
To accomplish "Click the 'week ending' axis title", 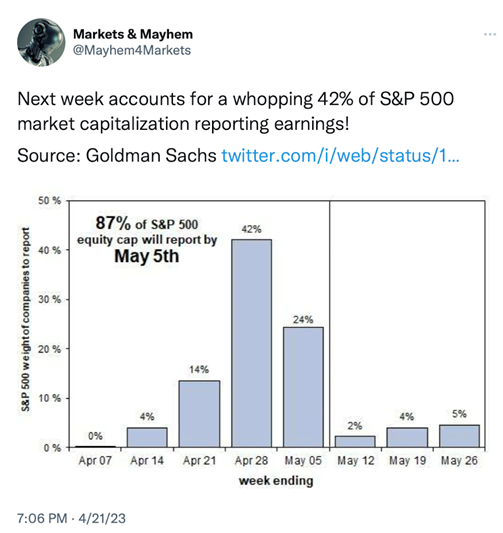I will [276, 481].
